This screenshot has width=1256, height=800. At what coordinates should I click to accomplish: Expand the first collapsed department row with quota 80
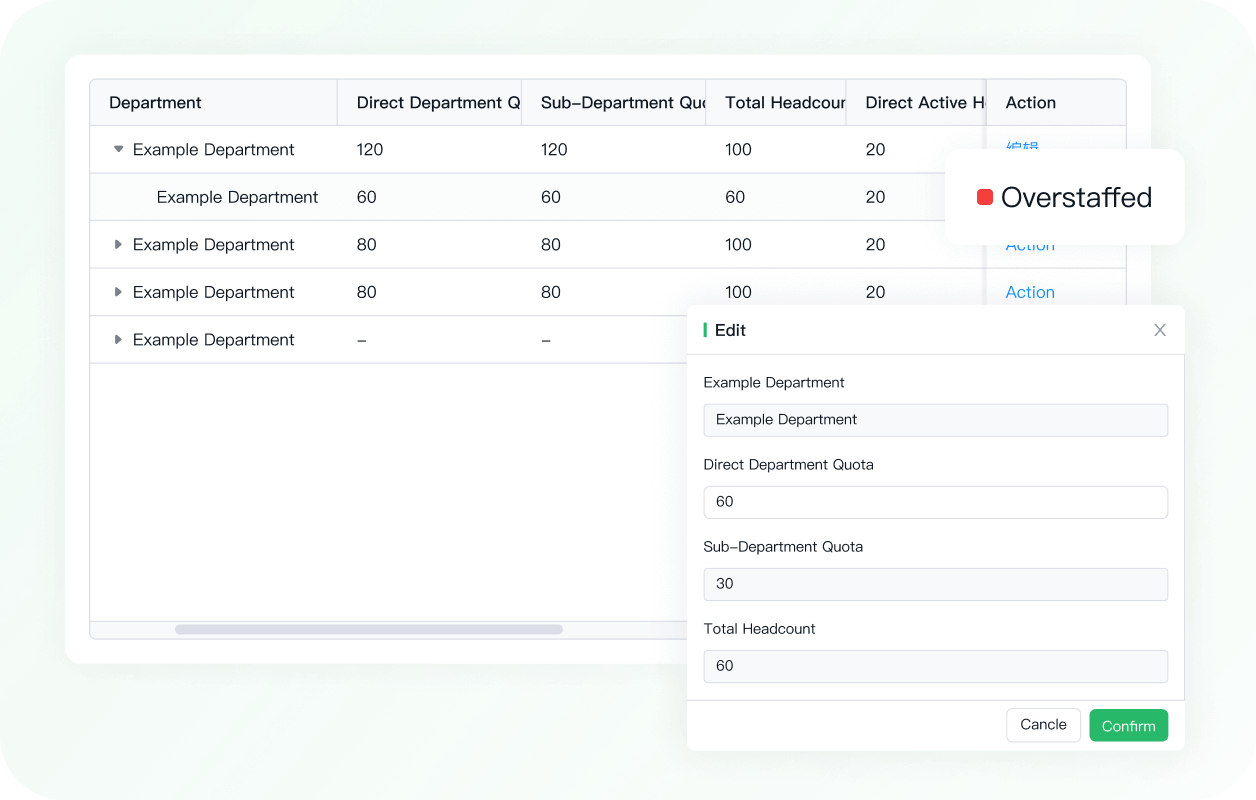coord(119,245)
